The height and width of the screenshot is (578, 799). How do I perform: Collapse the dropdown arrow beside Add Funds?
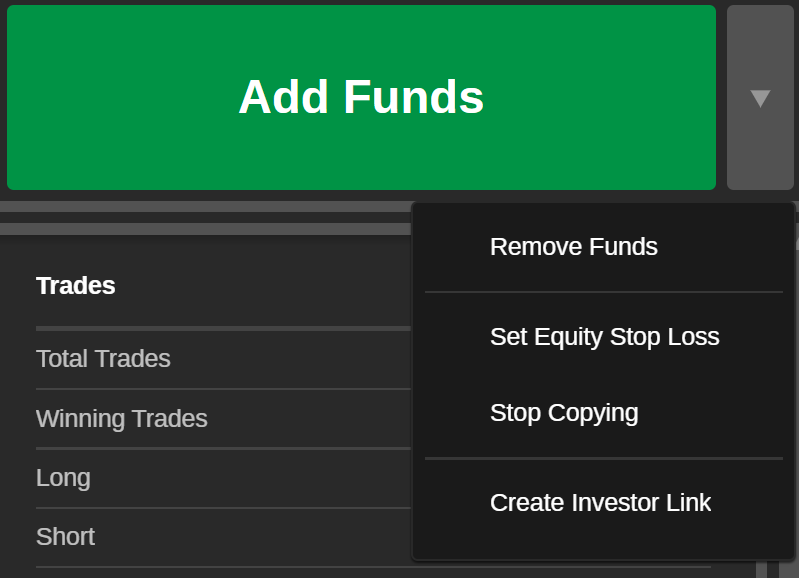tap(760, 97)
